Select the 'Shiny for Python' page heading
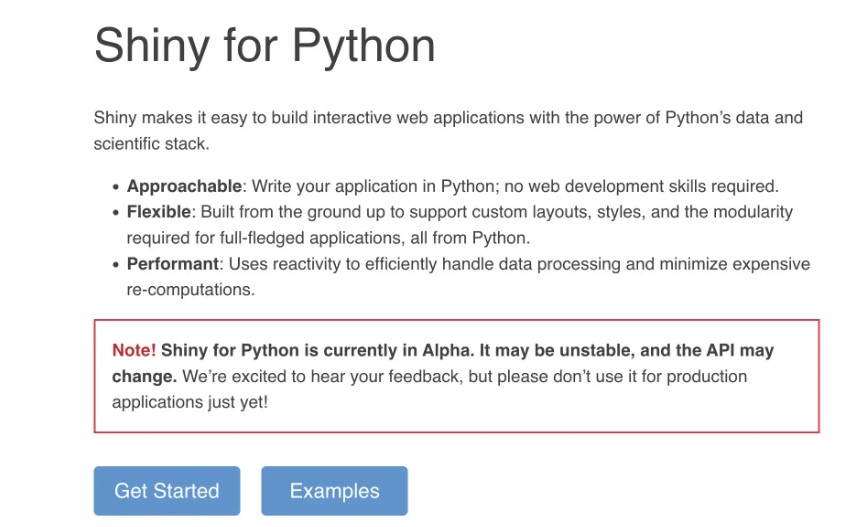 pos(265,46)
